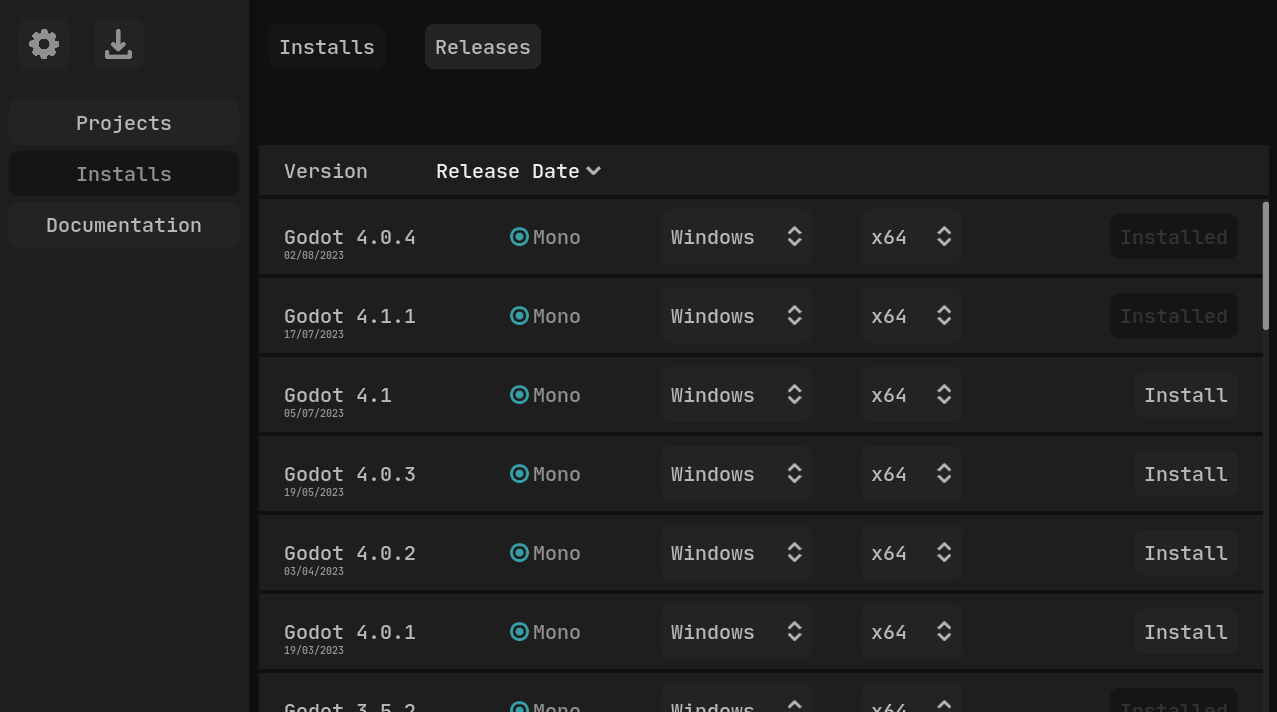Click the Installed button for Godot 4.0.4
1277x712 pixels.
tap(1173, 236)
